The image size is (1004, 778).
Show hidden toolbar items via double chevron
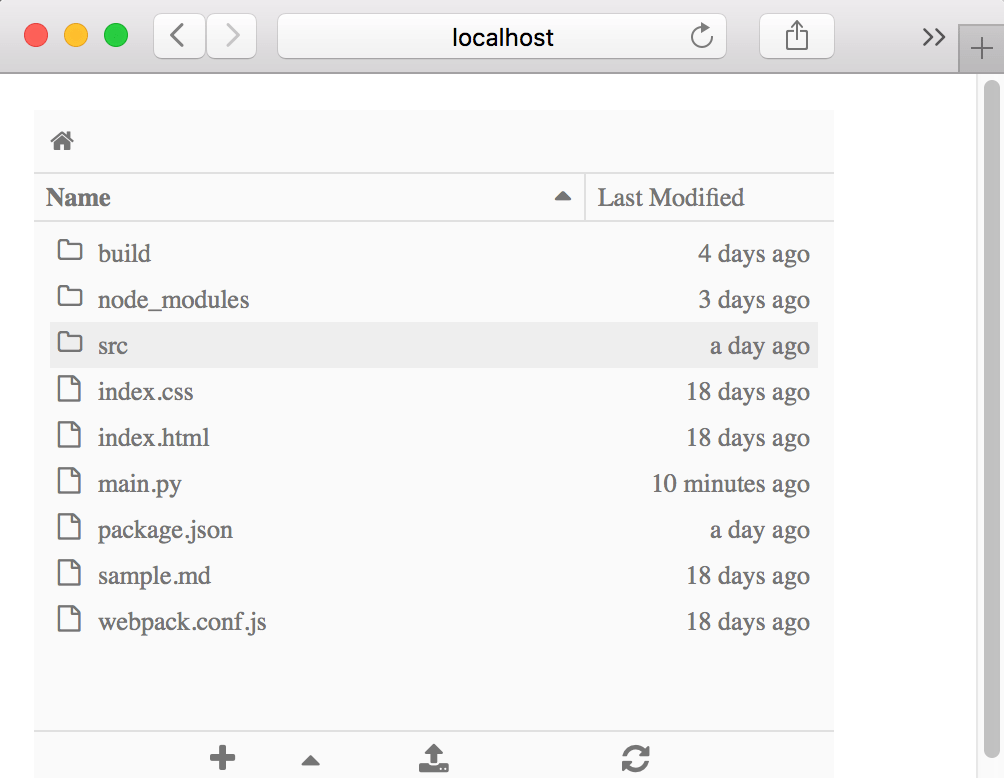point(933,37)
